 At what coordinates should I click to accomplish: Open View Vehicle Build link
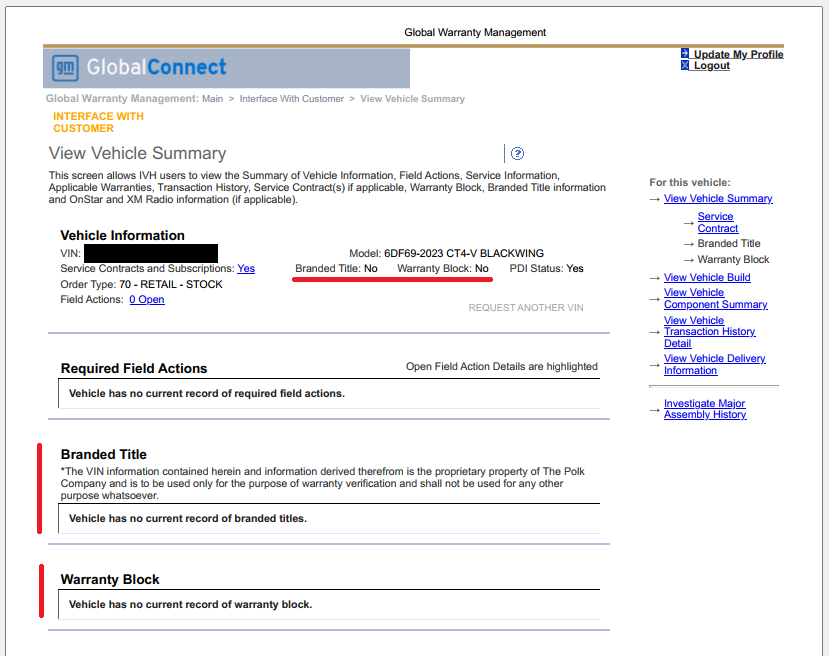coord(707,277)
